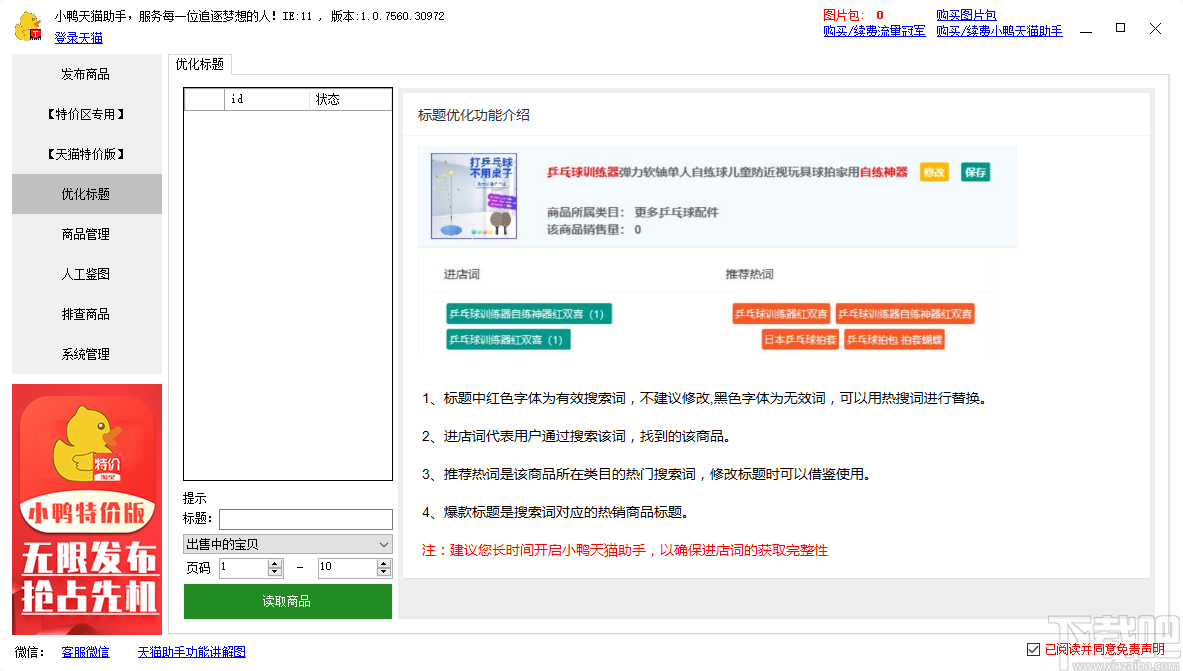This screenshot has height=671, width=1183.
Task: Click the yellow duck app logo
Action: pos(29,26)
